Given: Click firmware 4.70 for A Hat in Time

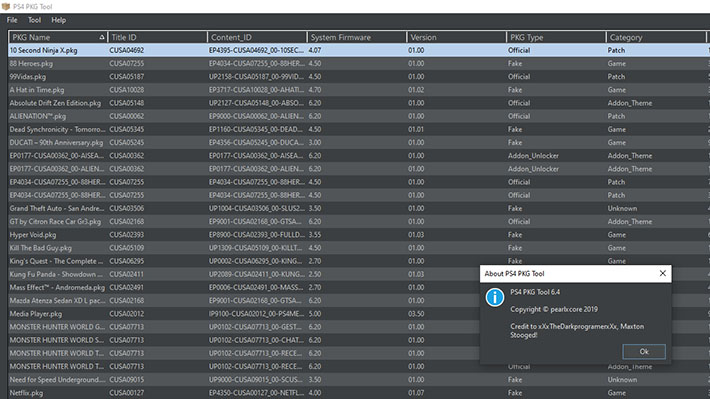Looking at the screenshot, I should click(315, 90).
